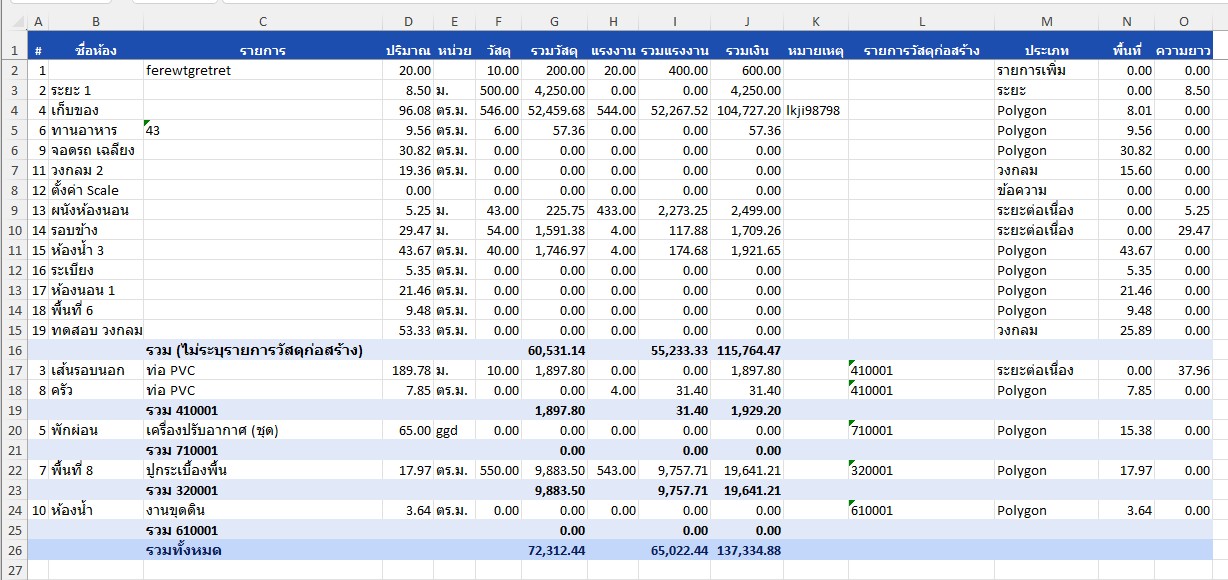The height and width of the screenshot is (580, 1228).
Task: Click the 'ข้อความ' type cell
Action: coord(1046,190)
